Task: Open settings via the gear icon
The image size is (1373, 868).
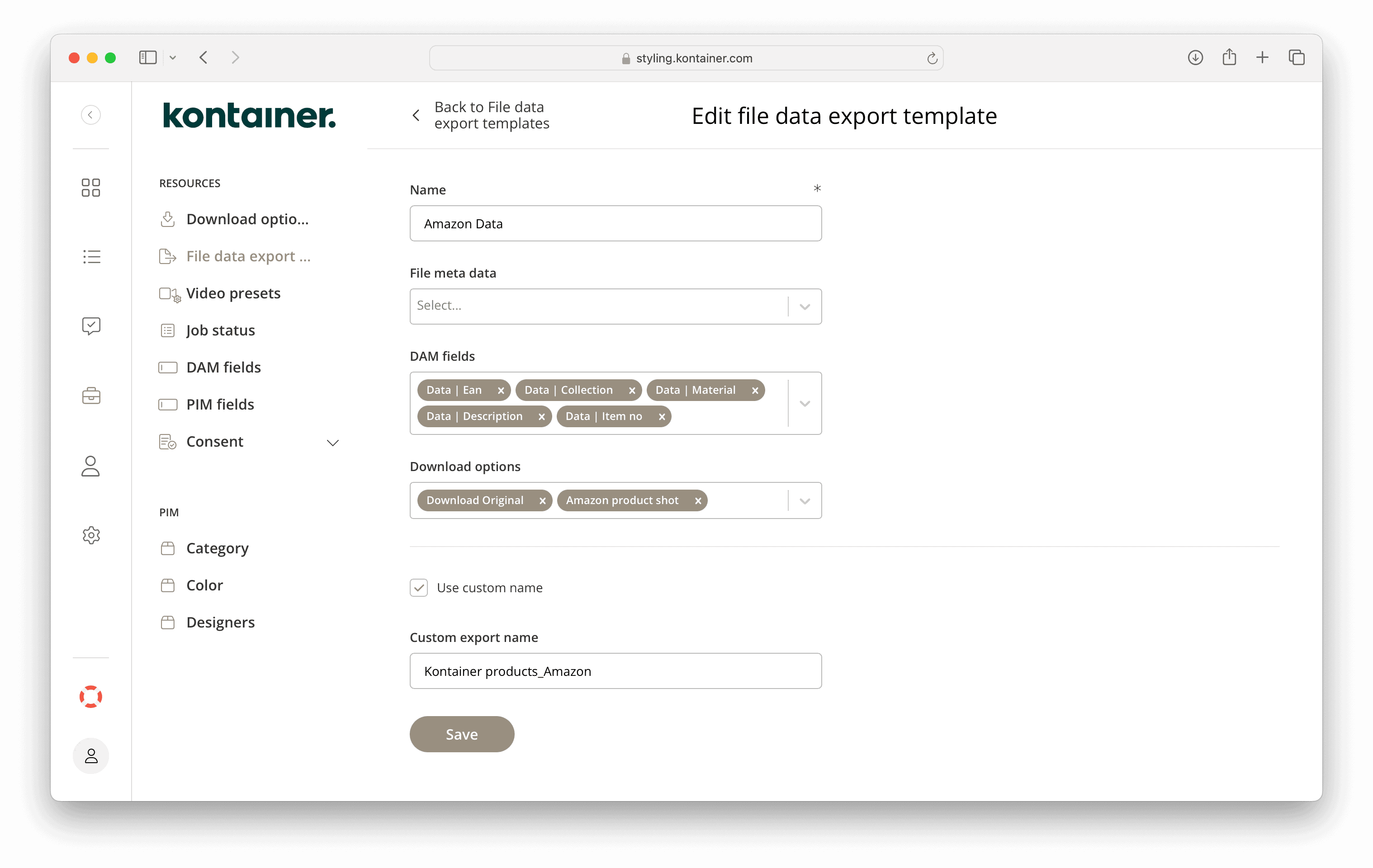Action: (90, 535)
